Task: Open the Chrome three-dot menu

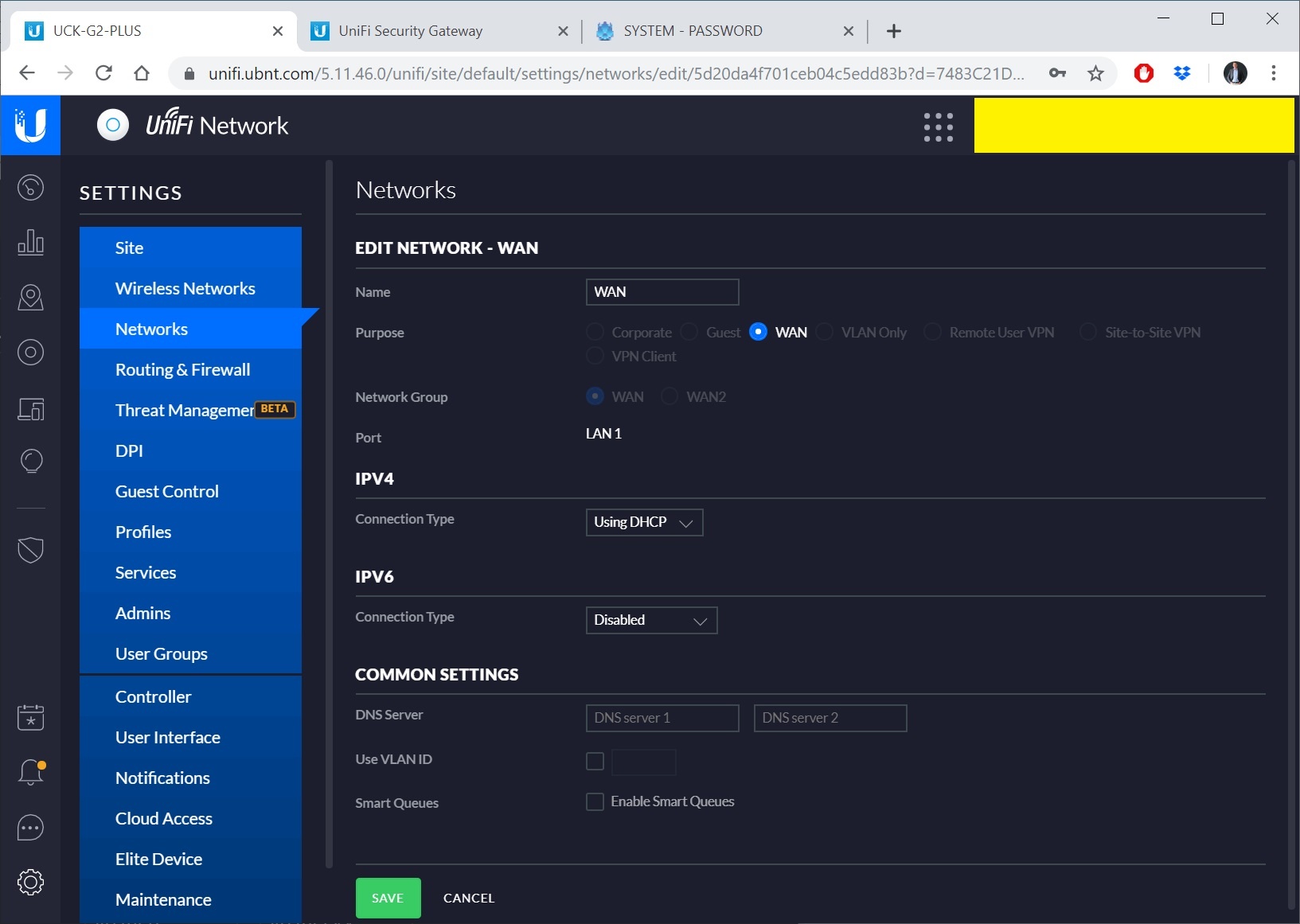Action: (1274, 73)
